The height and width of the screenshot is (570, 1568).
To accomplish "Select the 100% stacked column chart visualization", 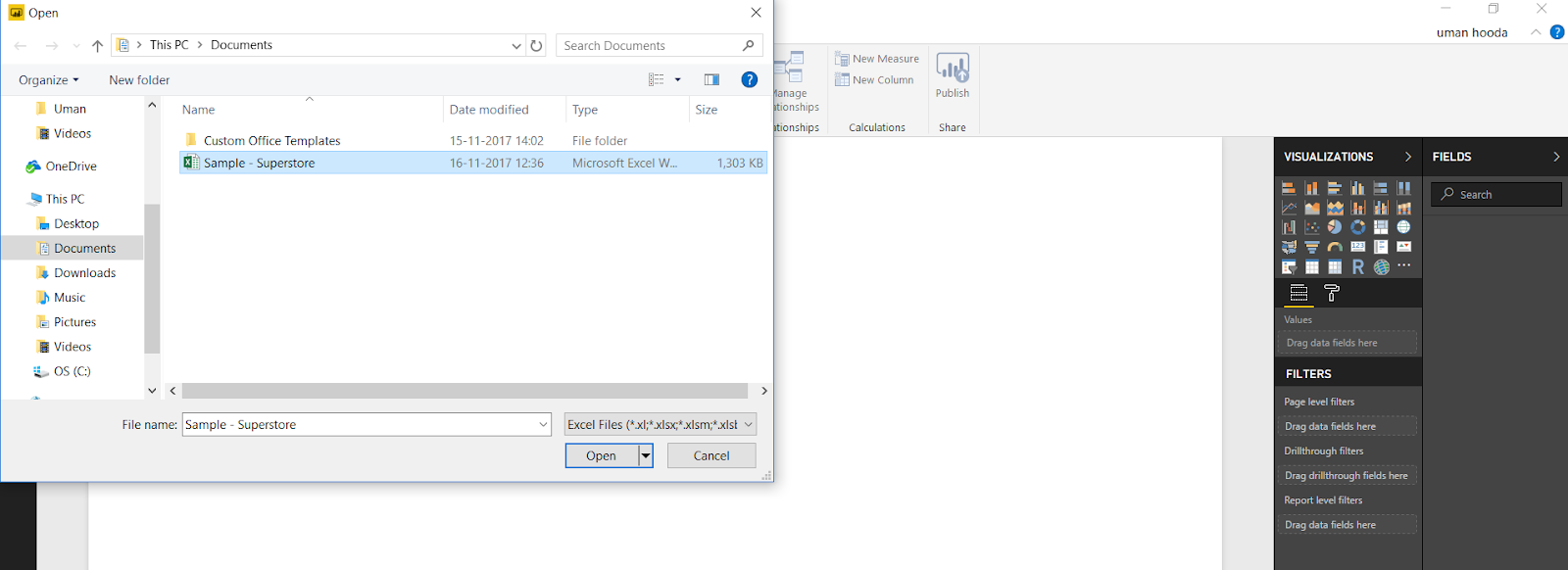I will point(1403,188).
